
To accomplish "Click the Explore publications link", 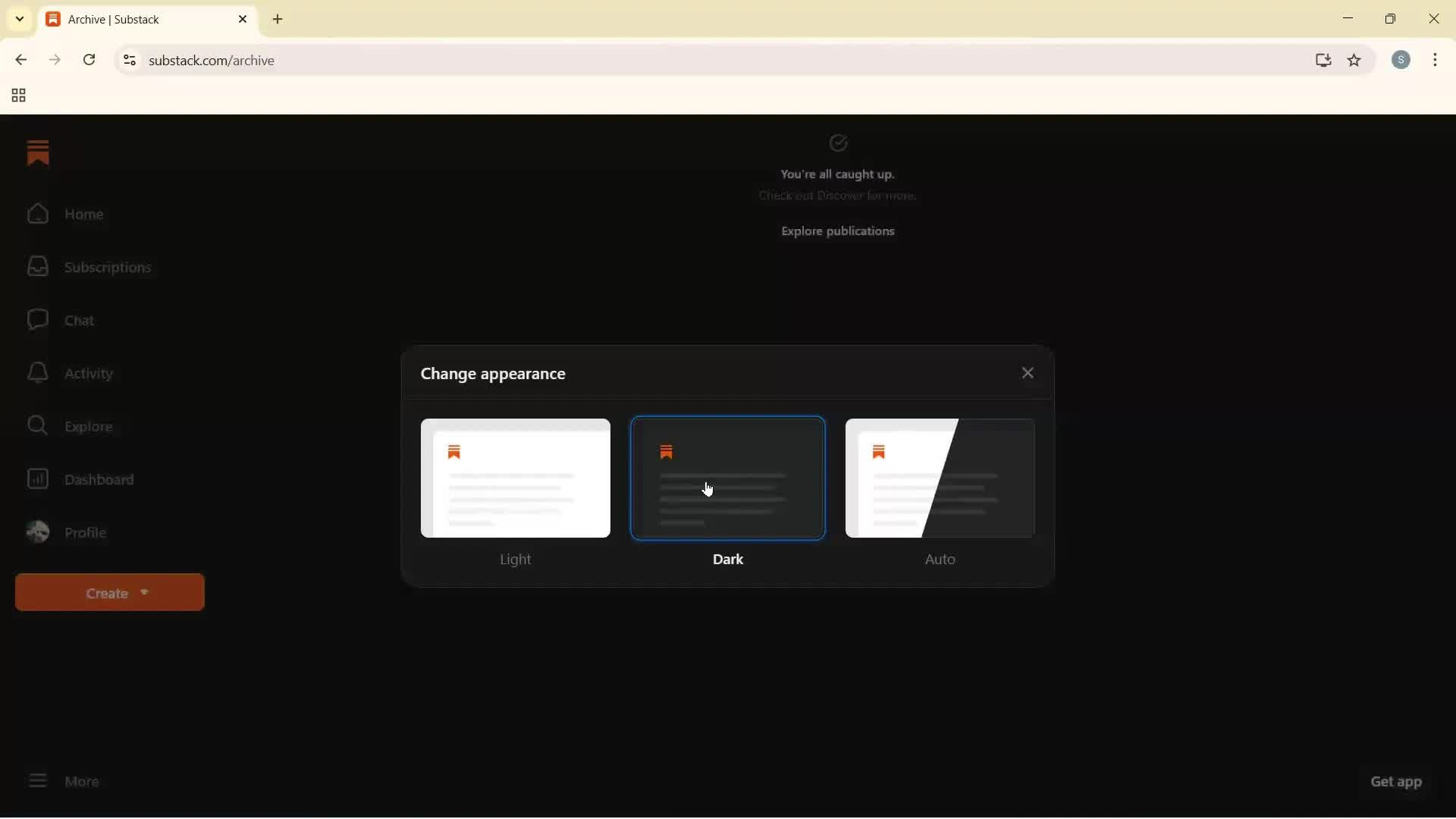I will [838, 231].
